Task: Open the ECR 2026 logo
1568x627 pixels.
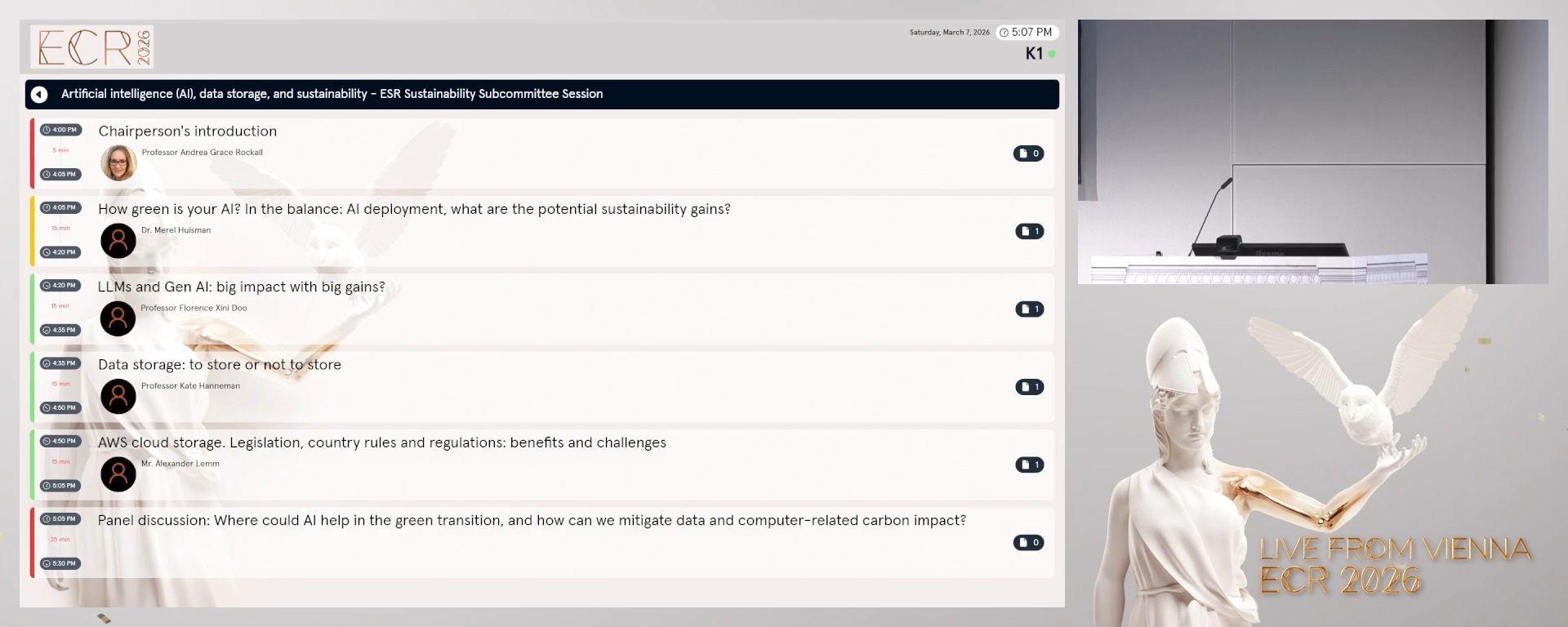Action: coord(92,47)
